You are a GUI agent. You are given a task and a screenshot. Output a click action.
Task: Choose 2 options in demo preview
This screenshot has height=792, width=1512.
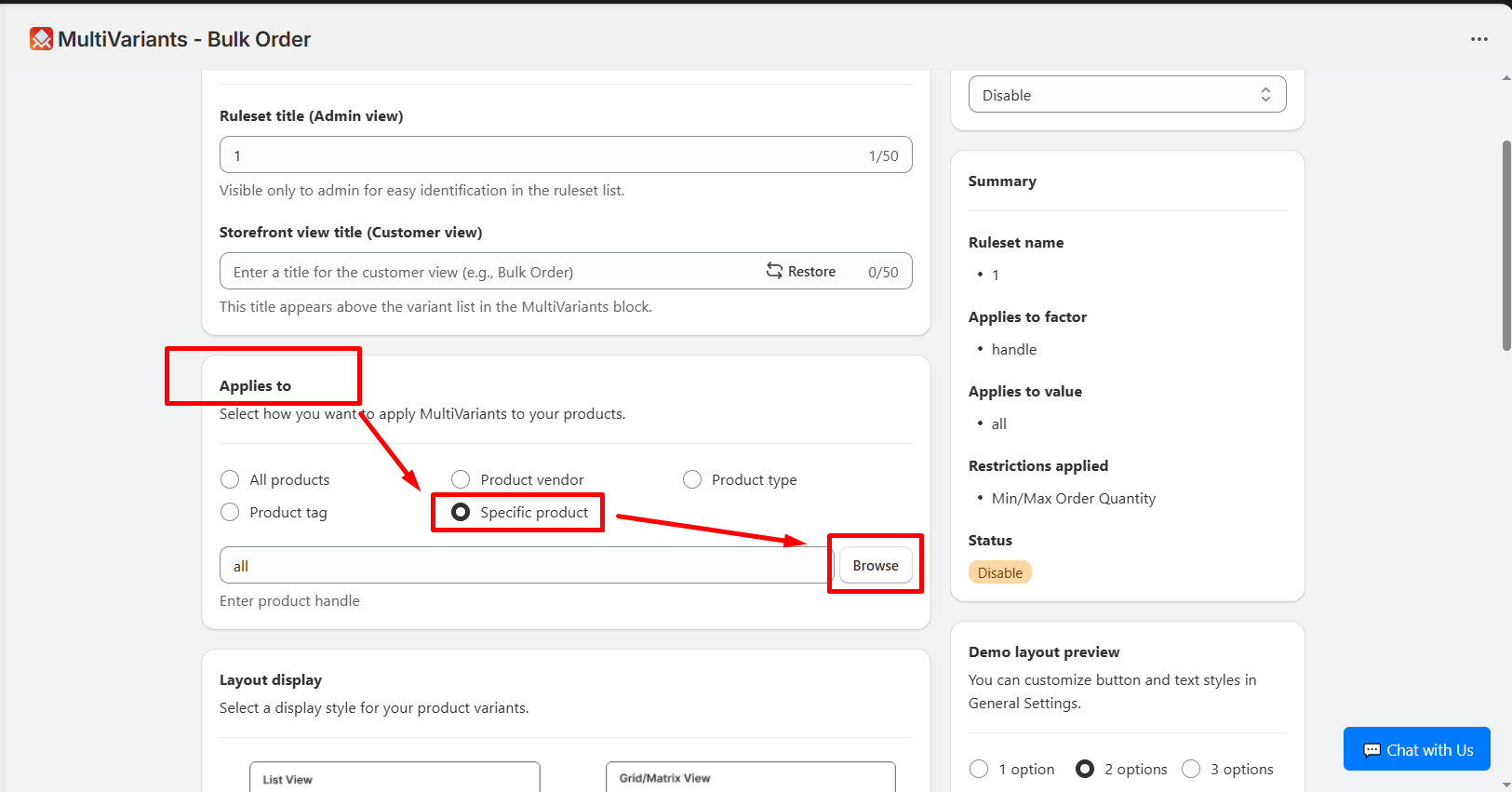(1085, 769)
